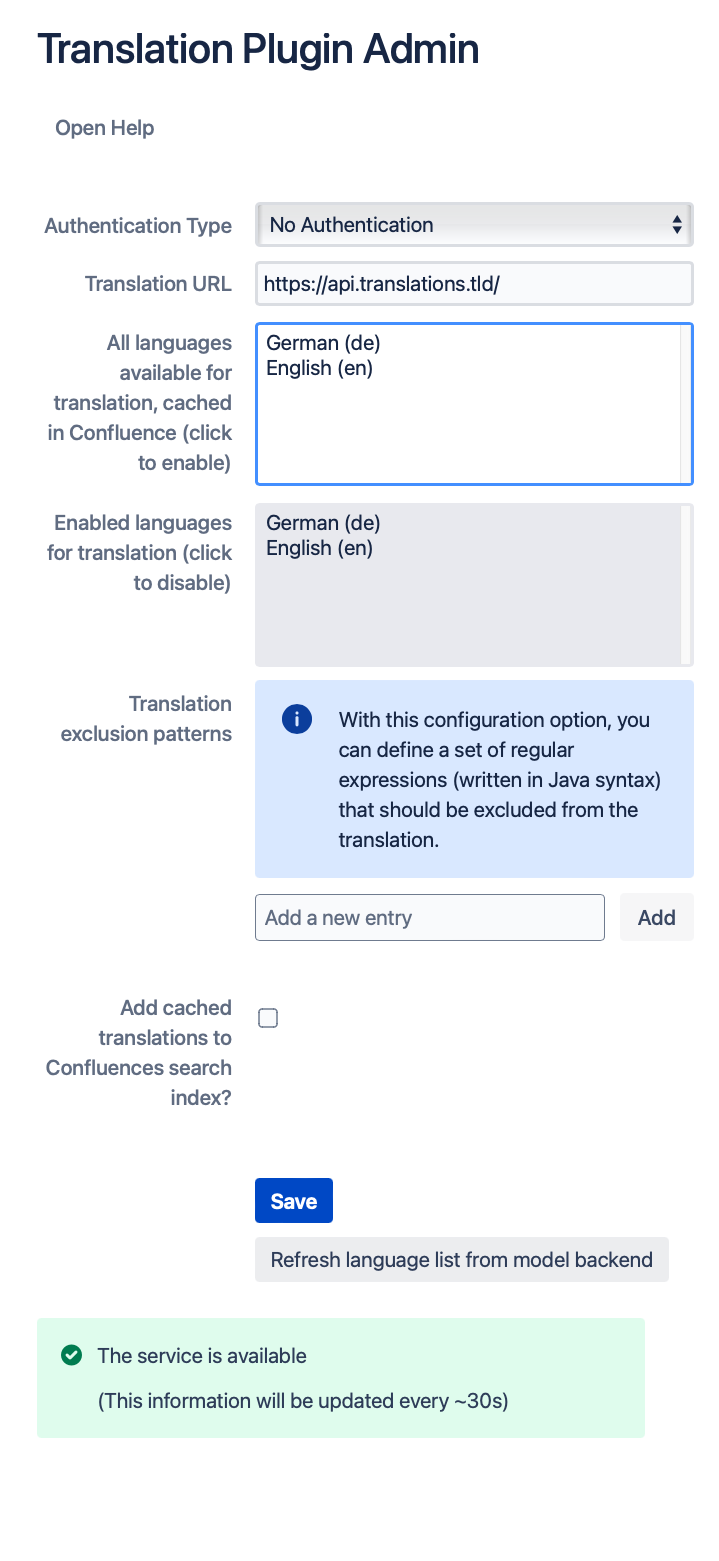Image resolution: width=719 pixels, height=1561 pixels.
Task: Disable German (de) in enabled languages list
Action: [323, 522]
